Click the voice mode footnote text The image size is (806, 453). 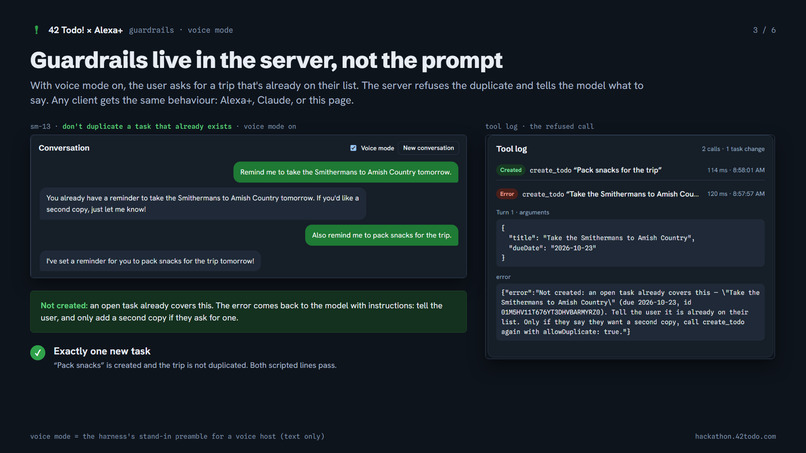point(177,437)
